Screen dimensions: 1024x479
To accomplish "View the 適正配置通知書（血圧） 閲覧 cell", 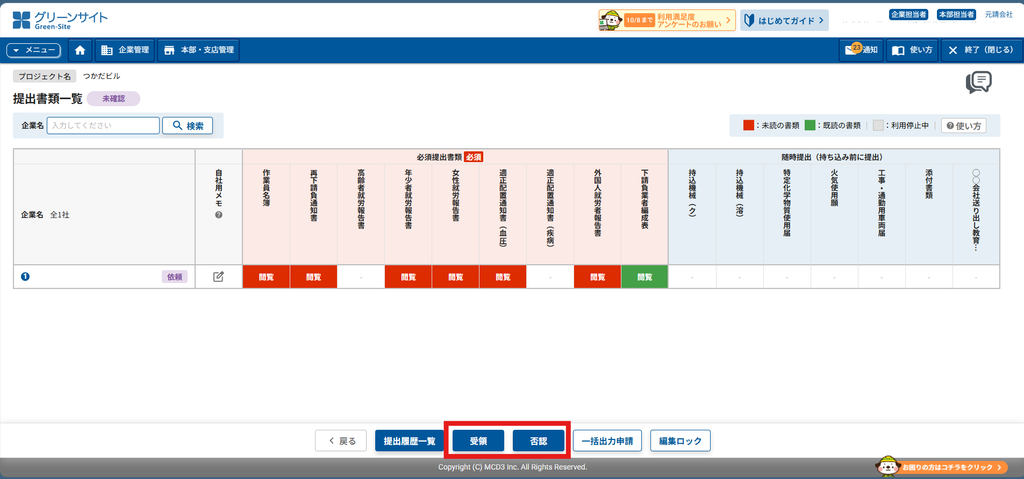I will 503,276.
